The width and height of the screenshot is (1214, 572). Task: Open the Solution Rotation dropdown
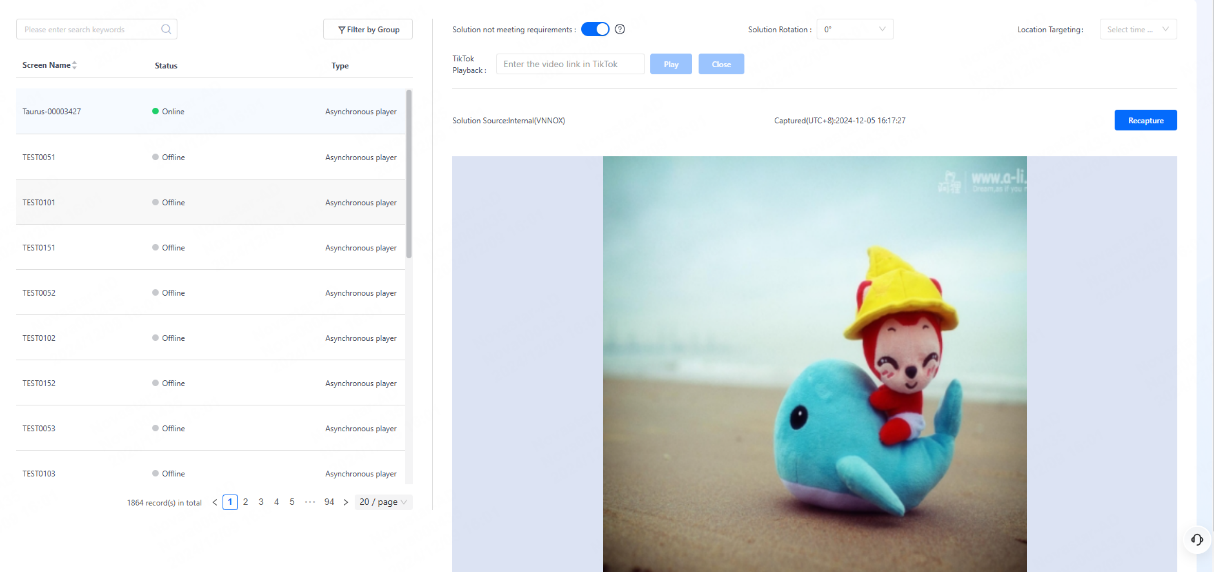coord(855,30)
